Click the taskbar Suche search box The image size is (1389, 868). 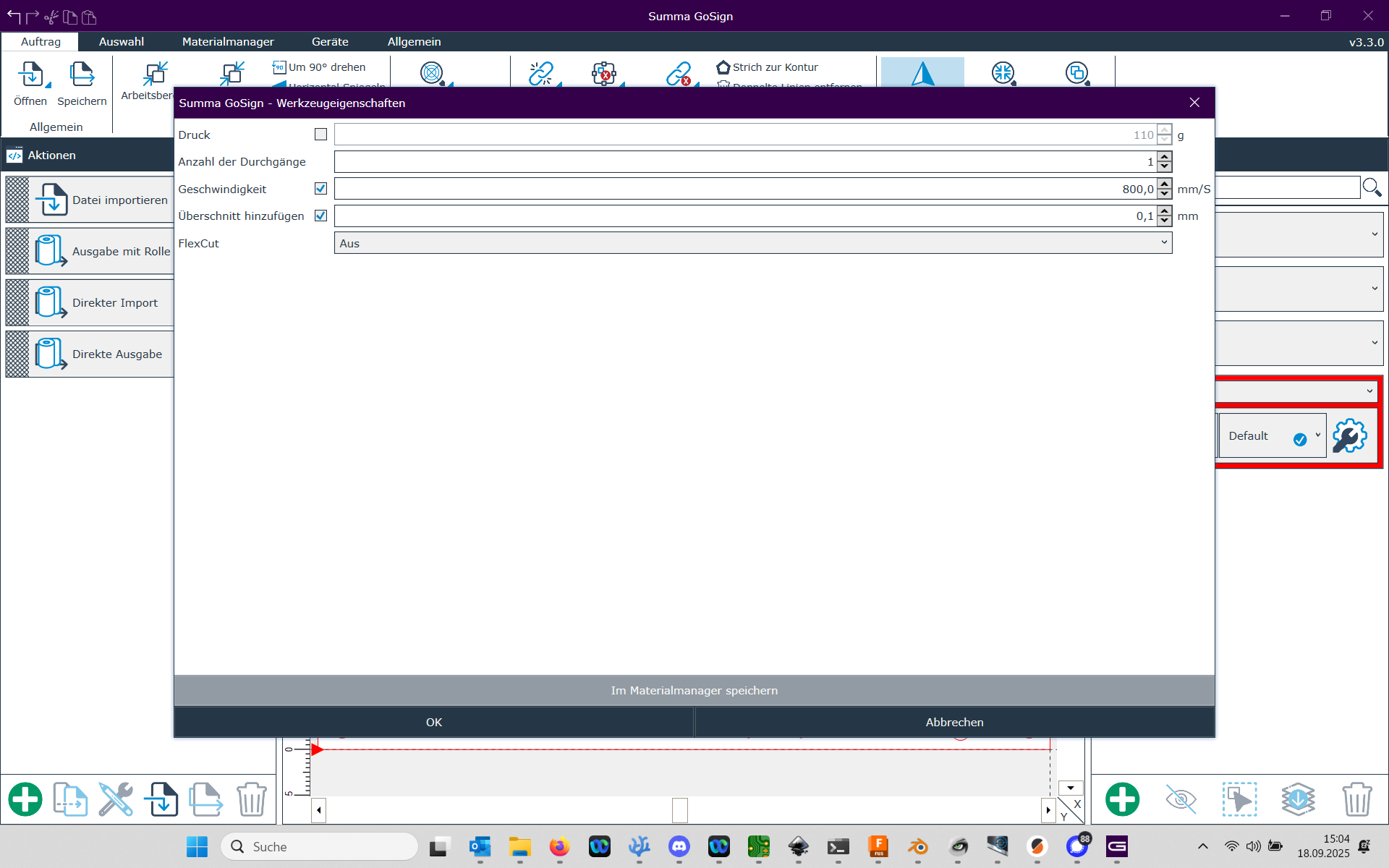tap(319, 846)
